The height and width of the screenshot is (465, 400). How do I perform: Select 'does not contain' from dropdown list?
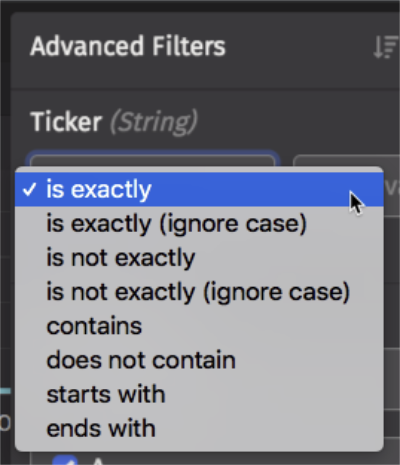[199, 360]
